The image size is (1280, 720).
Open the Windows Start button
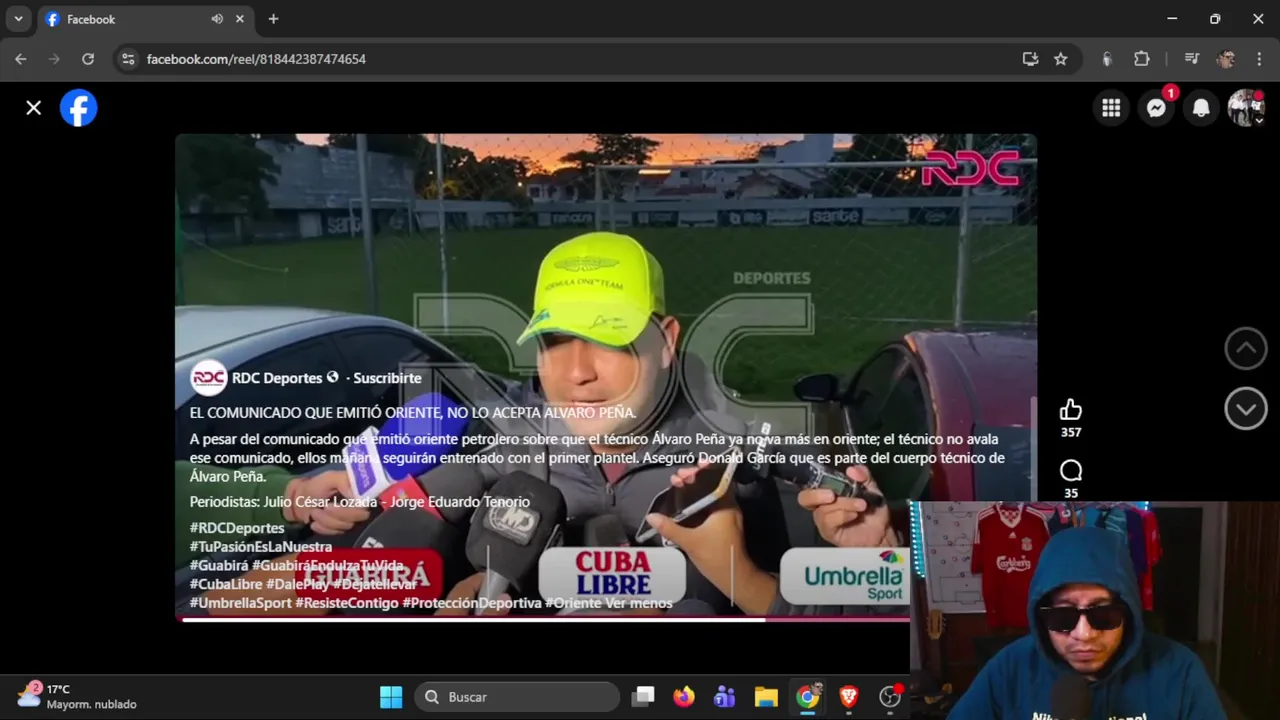tap(391, 697)
